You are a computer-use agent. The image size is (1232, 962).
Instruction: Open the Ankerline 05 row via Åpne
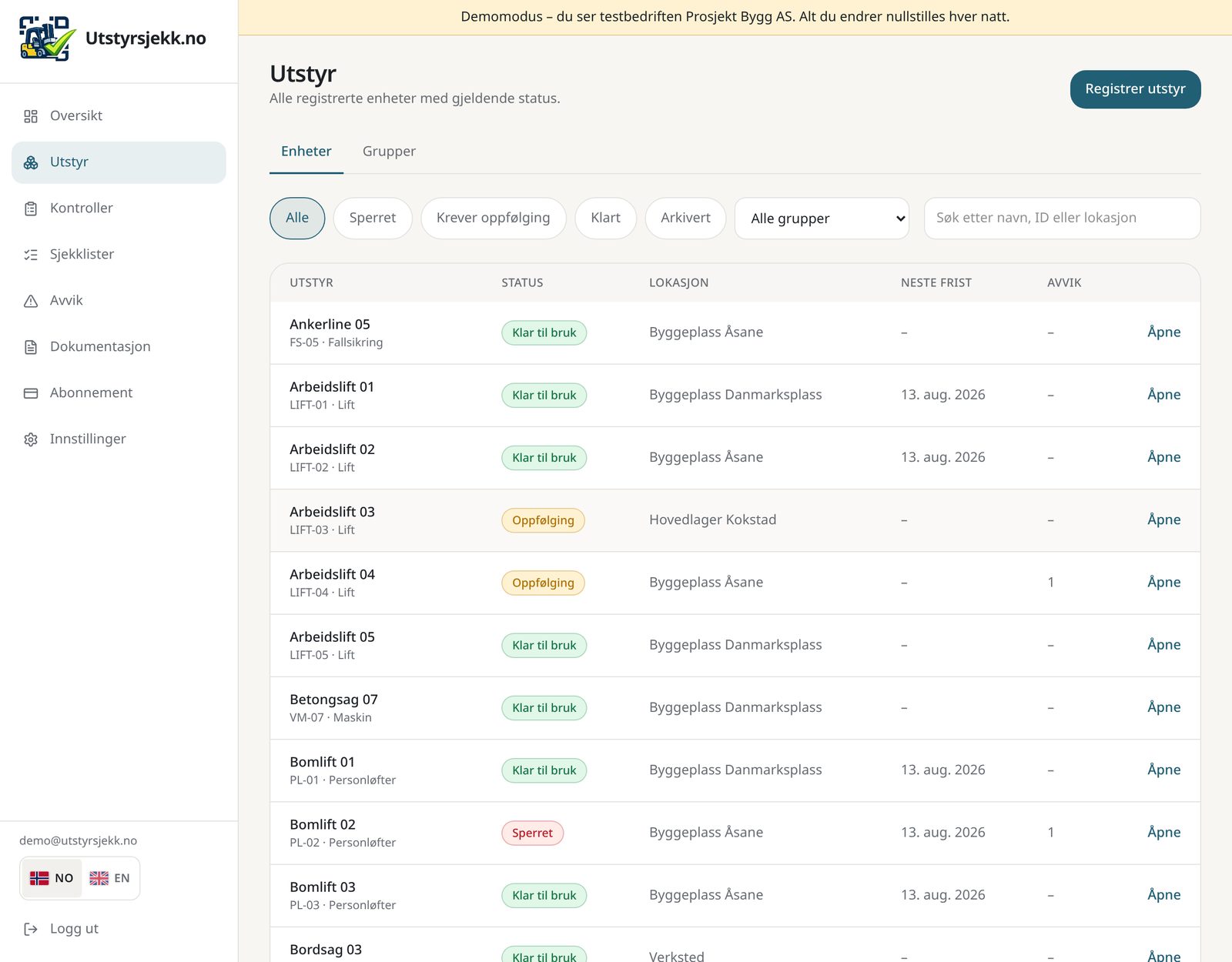[x=1163, y=332]
